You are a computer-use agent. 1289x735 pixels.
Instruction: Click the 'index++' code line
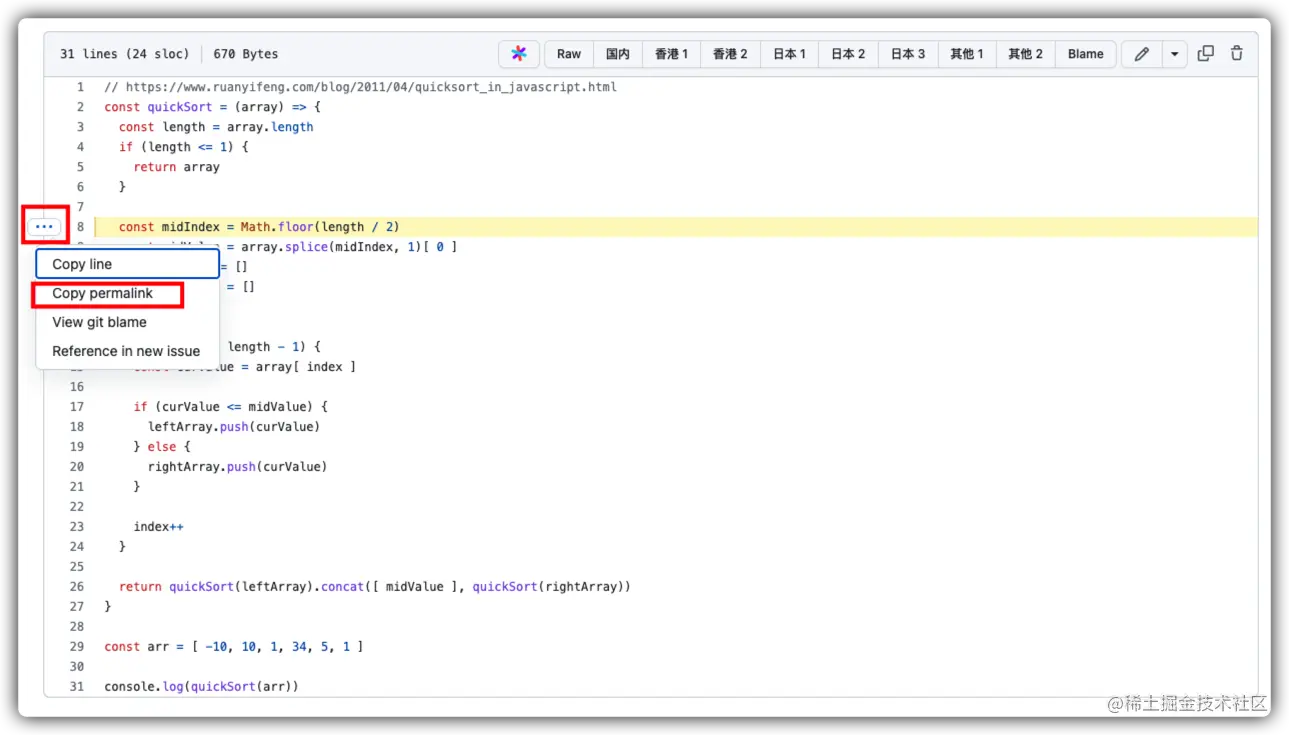[159, 527]
